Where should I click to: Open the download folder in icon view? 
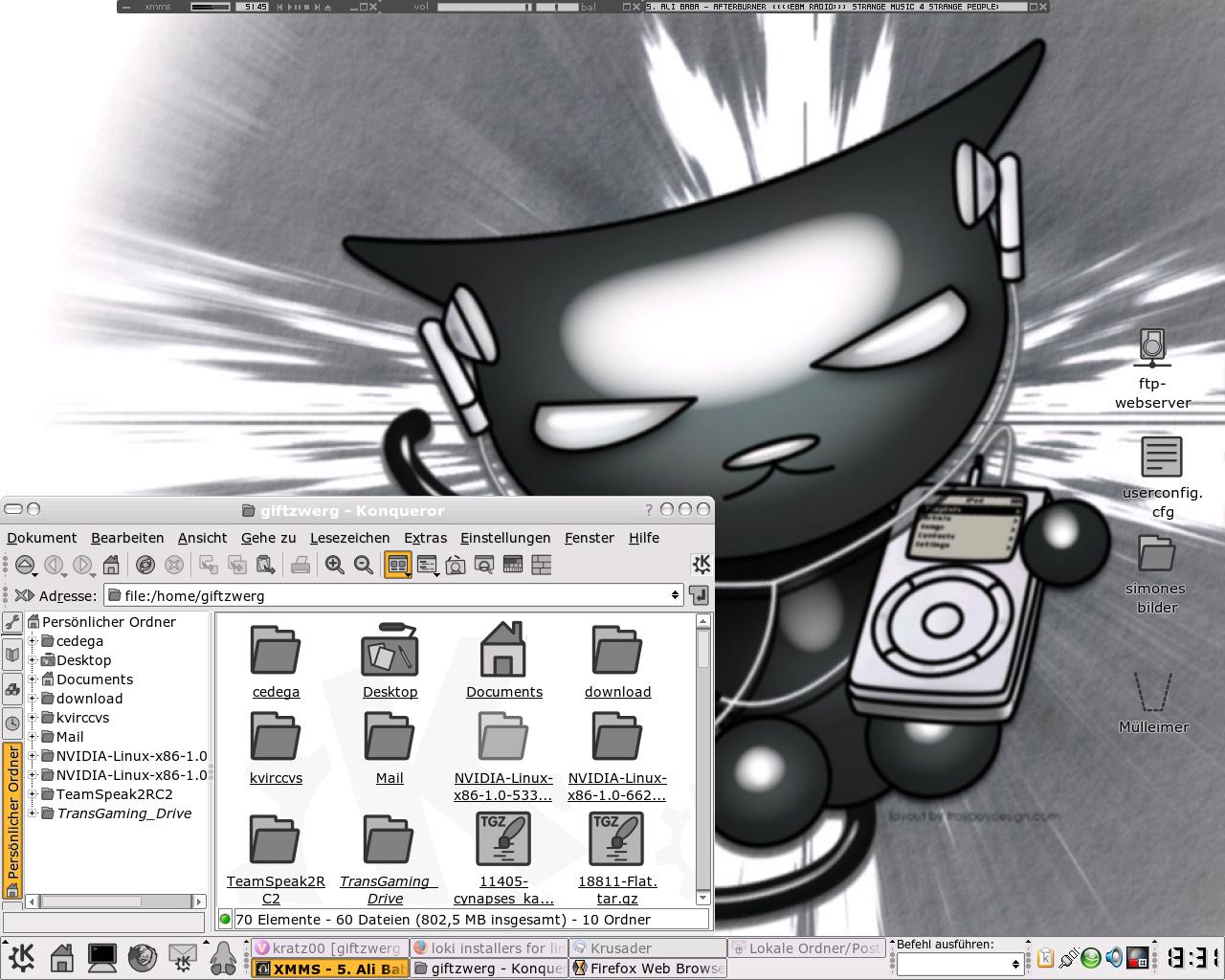(x=617, y=661)
